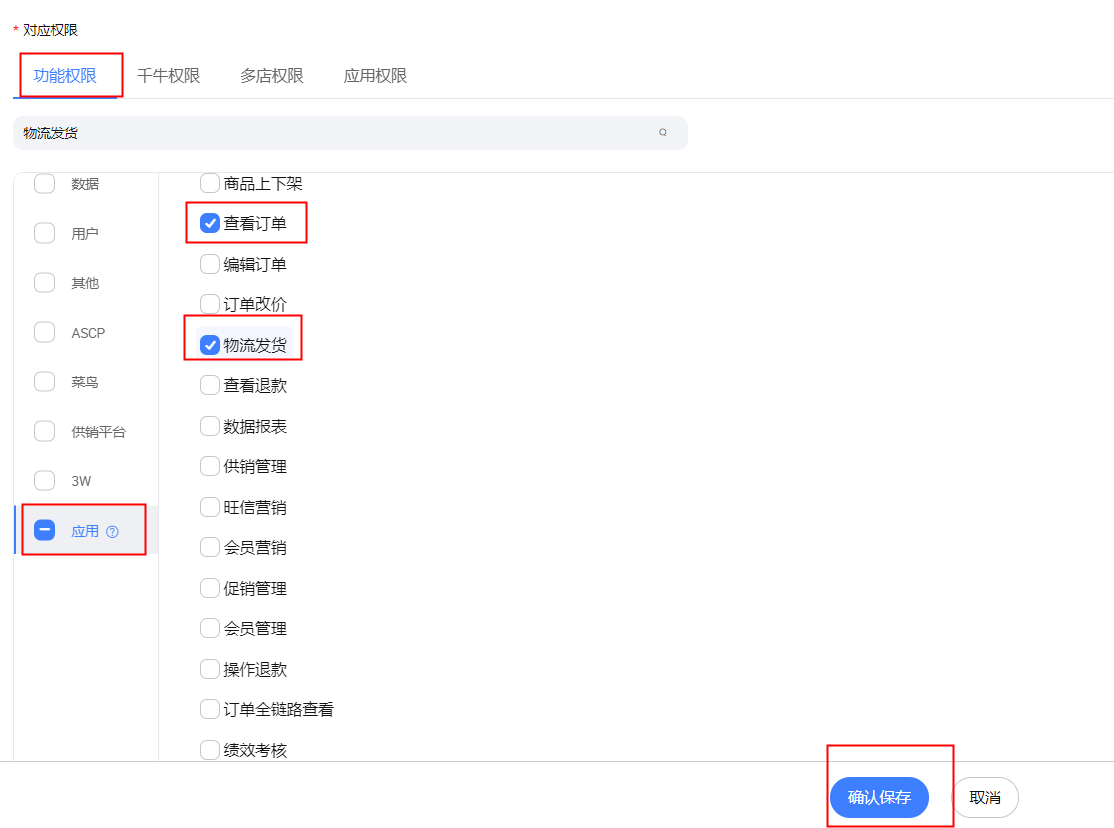Click the help icon beside 应用
This screenshot has width=1114, height=828.
point(112,531)
